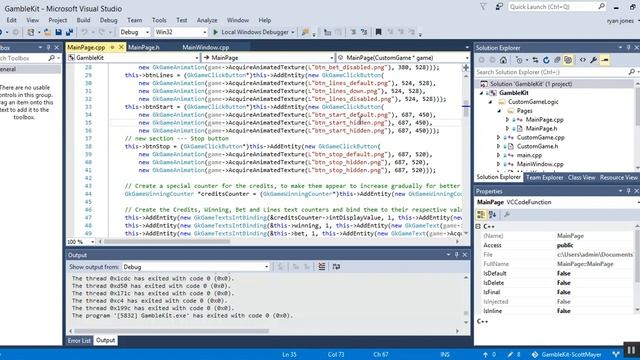Toggle auto hide pin on Output panel

tap(456, 255)
